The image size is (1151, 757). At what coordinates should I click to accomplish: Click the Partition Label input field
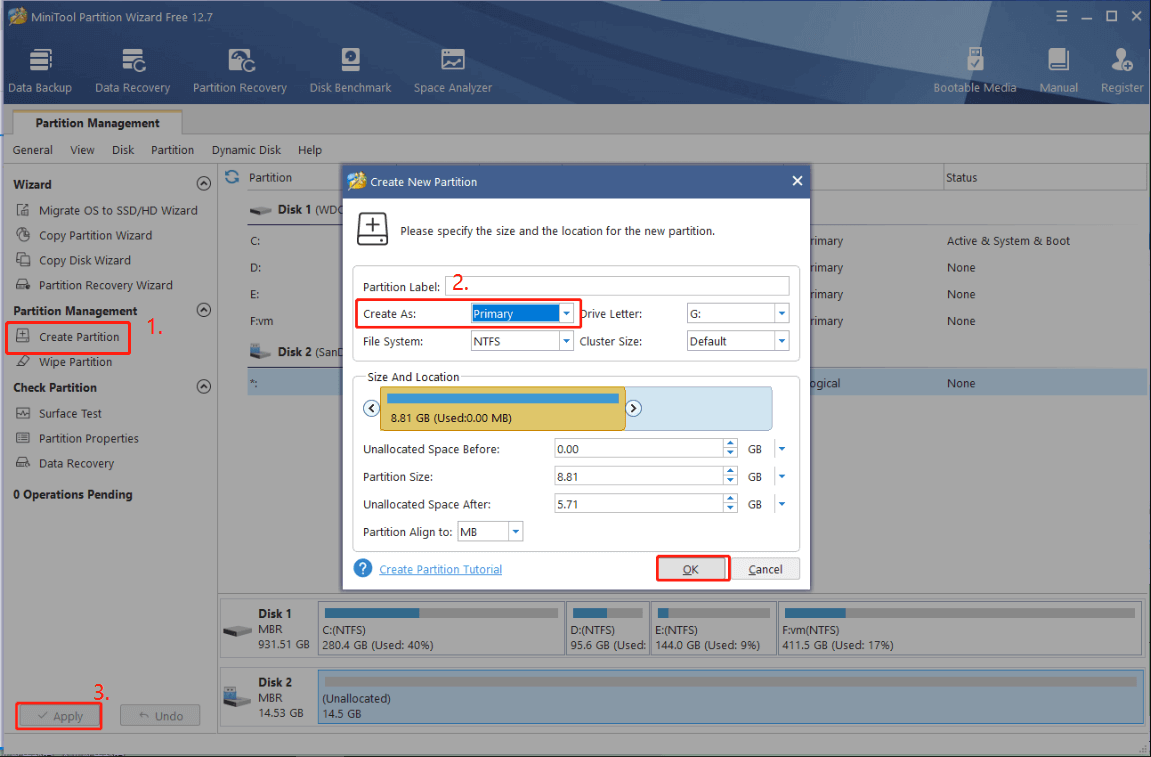pos(617,286)
